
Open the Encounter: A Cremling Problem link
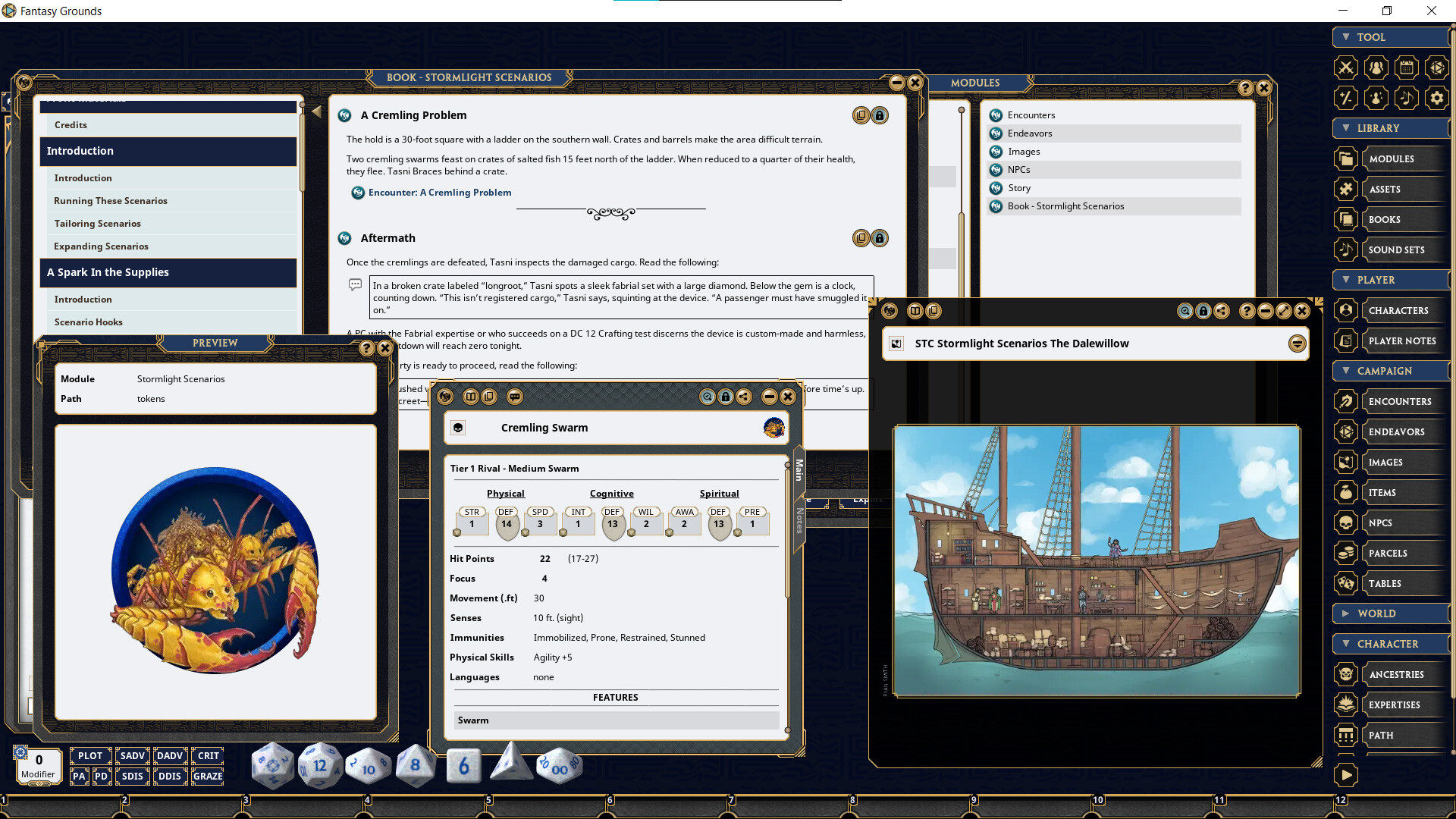438,192
